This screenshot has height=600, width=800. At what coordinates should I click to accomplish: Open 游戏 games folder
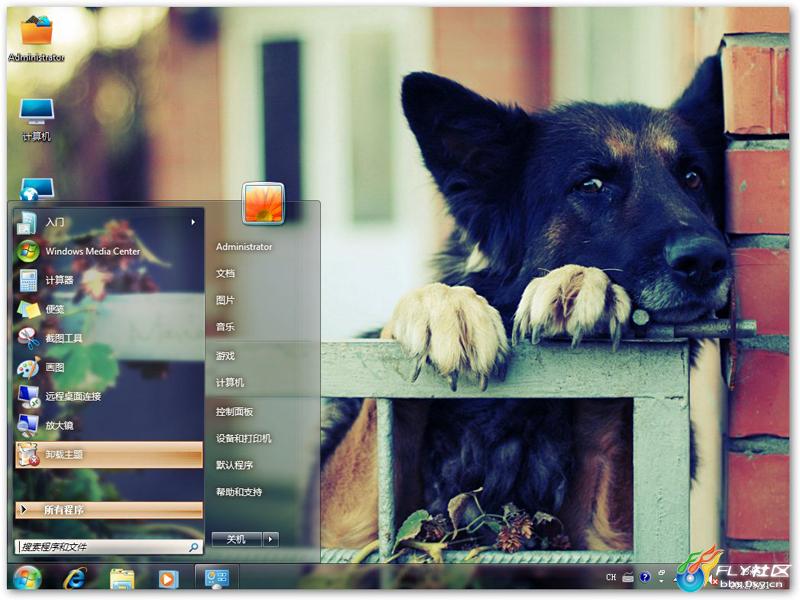[x=225, y=356]
